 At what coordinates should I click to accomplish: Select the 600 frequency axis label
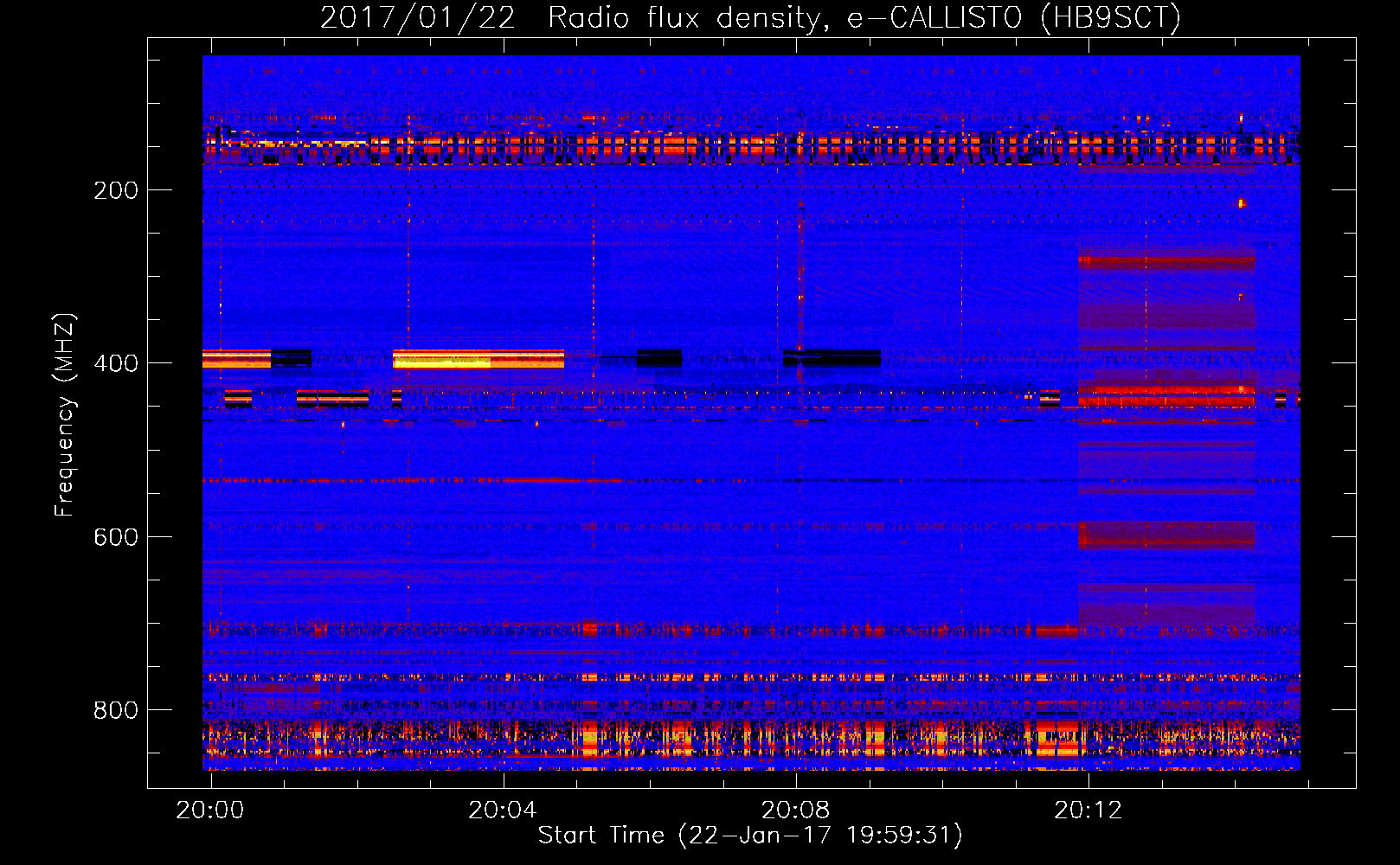pos(116,537)
